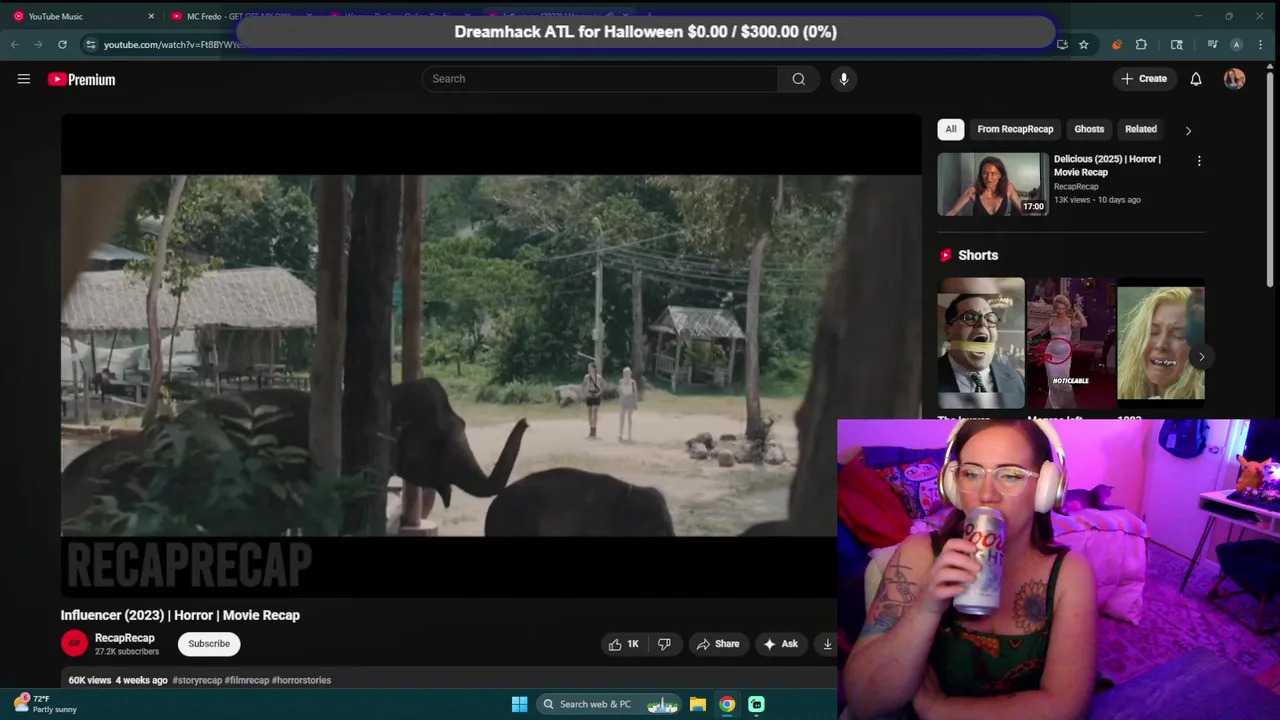
Task: Click the #horrorstories hashtag
Action: (x=301, y=680)
